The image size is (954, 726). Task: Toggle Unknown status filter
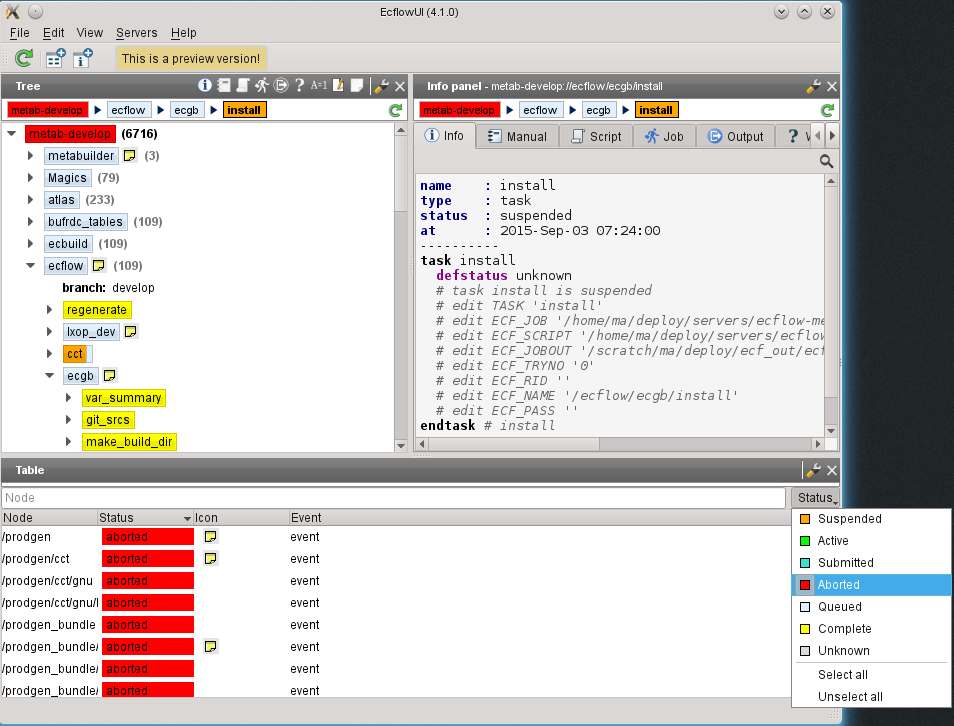871,651
